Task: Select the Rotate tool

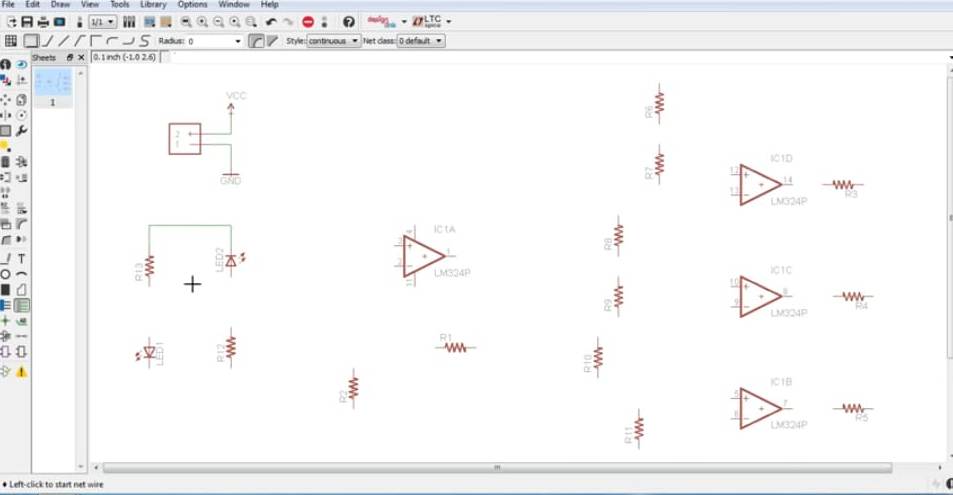Action: pyautogui.click(x=21, y=115)
